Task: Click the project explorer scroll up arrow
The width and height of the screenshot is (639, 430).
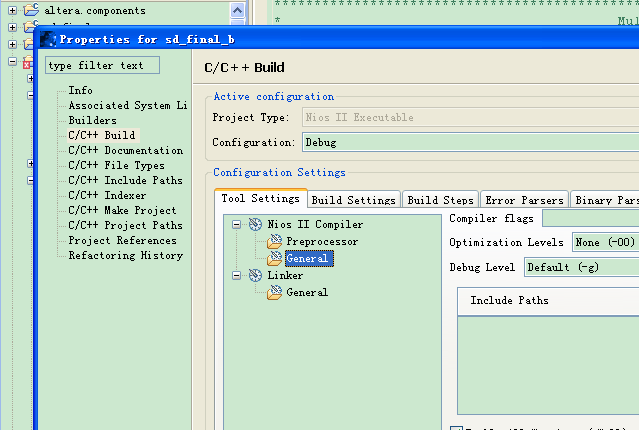Action: point(237,10)
